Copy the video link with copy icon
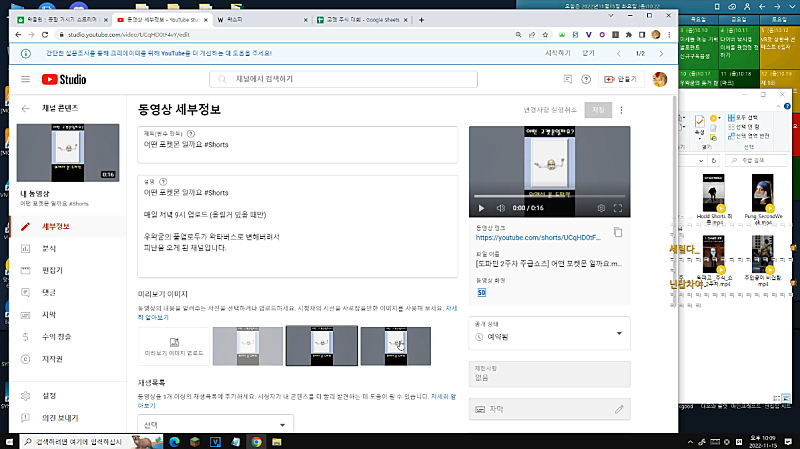This screenshot has height=449, width=800. [x=618, y=232]
